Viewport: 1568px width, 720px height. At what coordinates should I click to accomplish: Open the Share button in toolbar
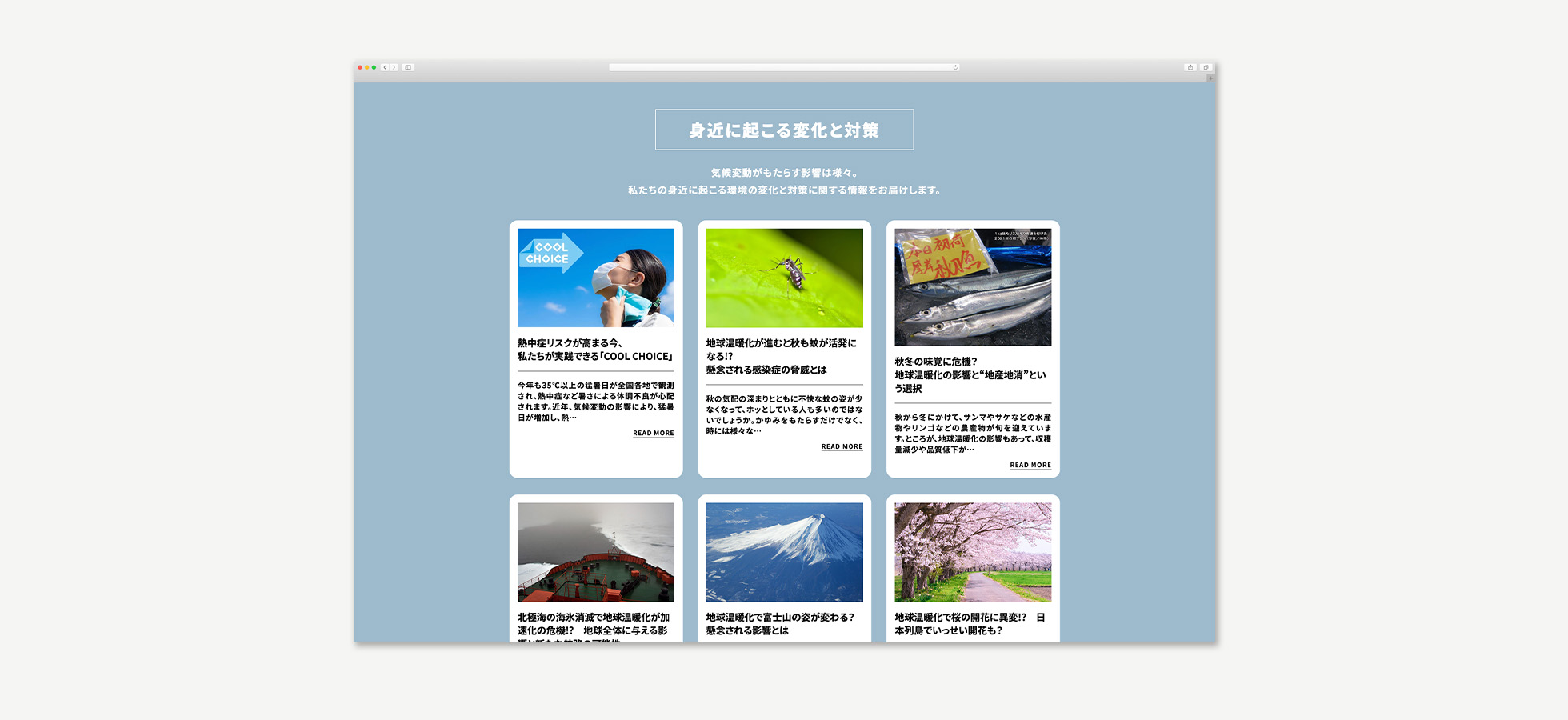coord(1190,67)
